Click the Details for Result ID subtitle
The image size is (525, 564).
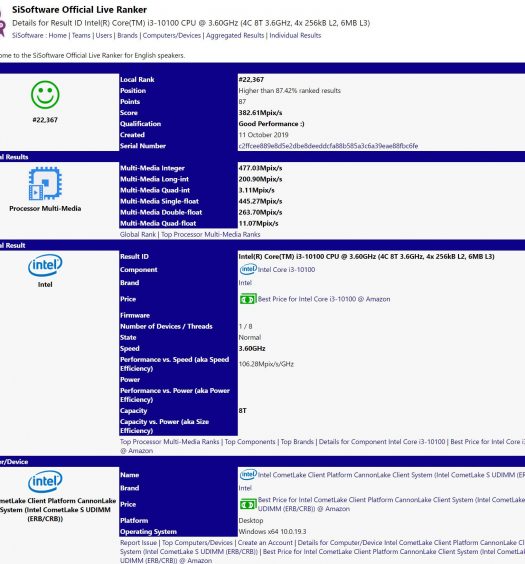191,23
